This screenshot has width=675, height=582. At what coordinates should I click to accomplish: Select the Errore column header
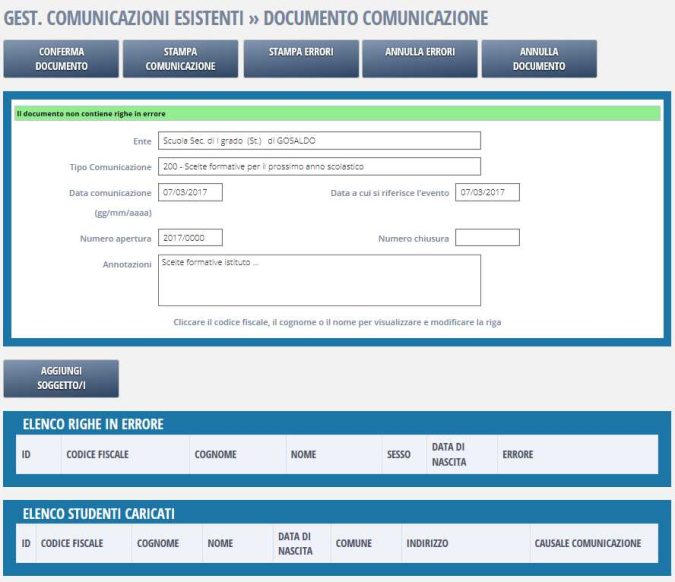point(517,454)
